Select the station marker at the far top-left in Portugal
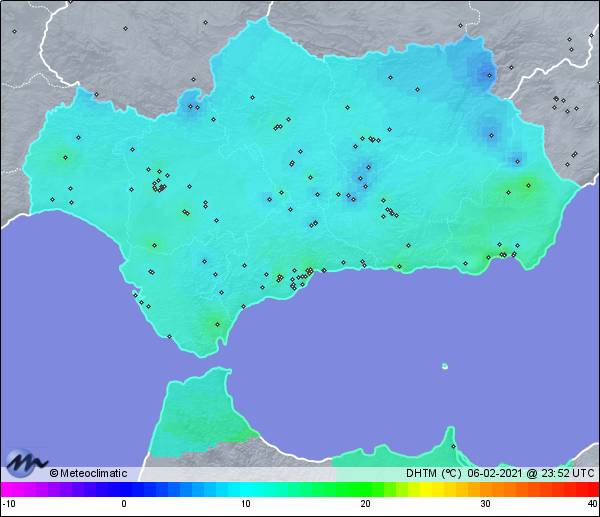The width and height of the screenshot is (600, 517). [x=15, y=31]
